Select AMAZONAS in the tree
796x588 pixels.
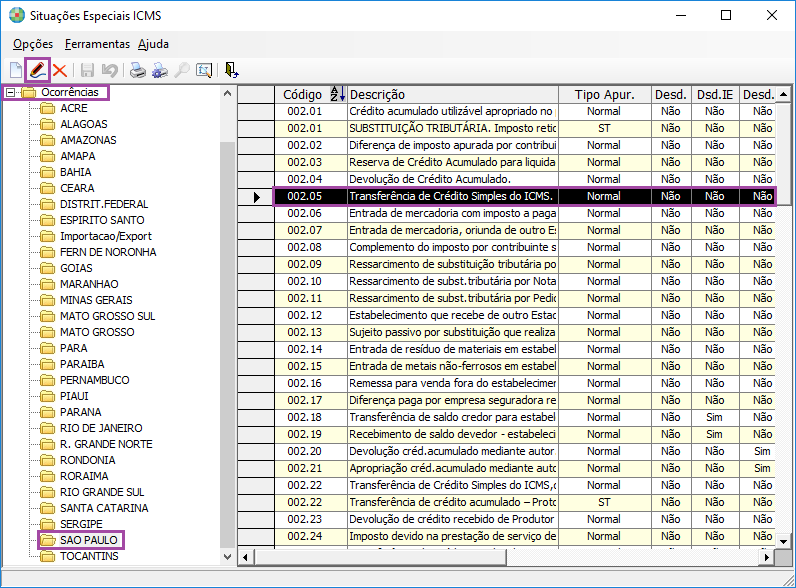coord(88,140)
